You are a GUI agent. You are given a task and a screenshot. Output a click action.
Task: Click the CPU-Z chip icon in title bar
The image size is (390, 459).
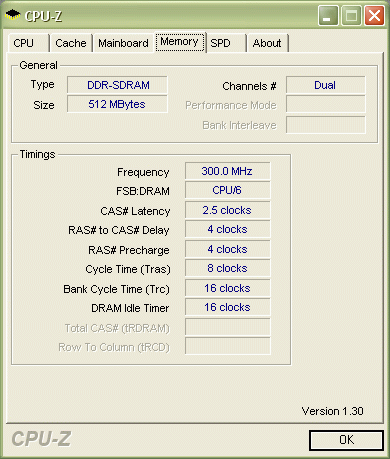tap(13, 15)
